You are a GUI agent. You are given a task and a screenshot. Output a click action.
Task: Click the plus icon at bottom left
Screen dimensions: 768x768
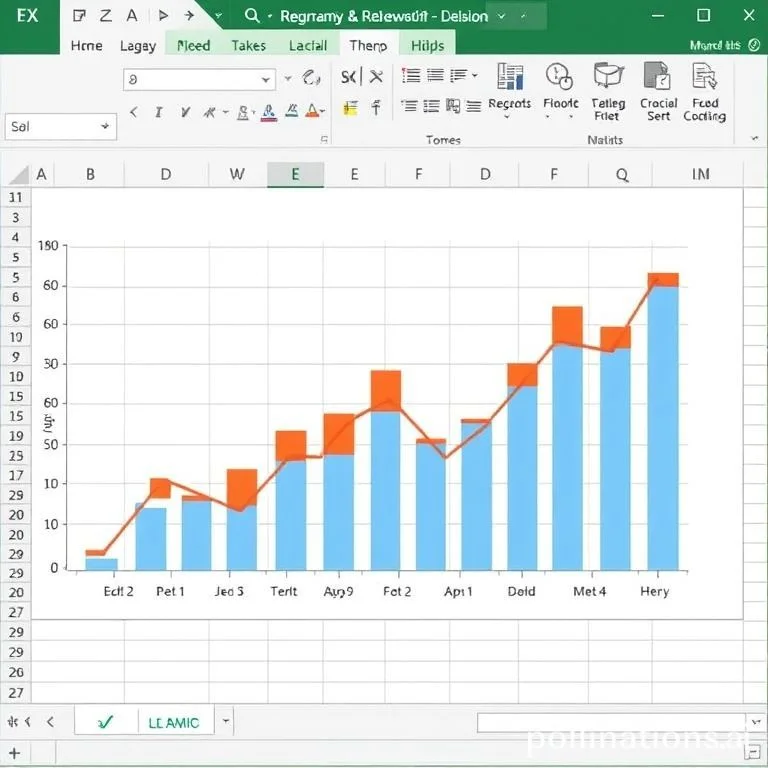pyautogui.click(x=14, y=753)
